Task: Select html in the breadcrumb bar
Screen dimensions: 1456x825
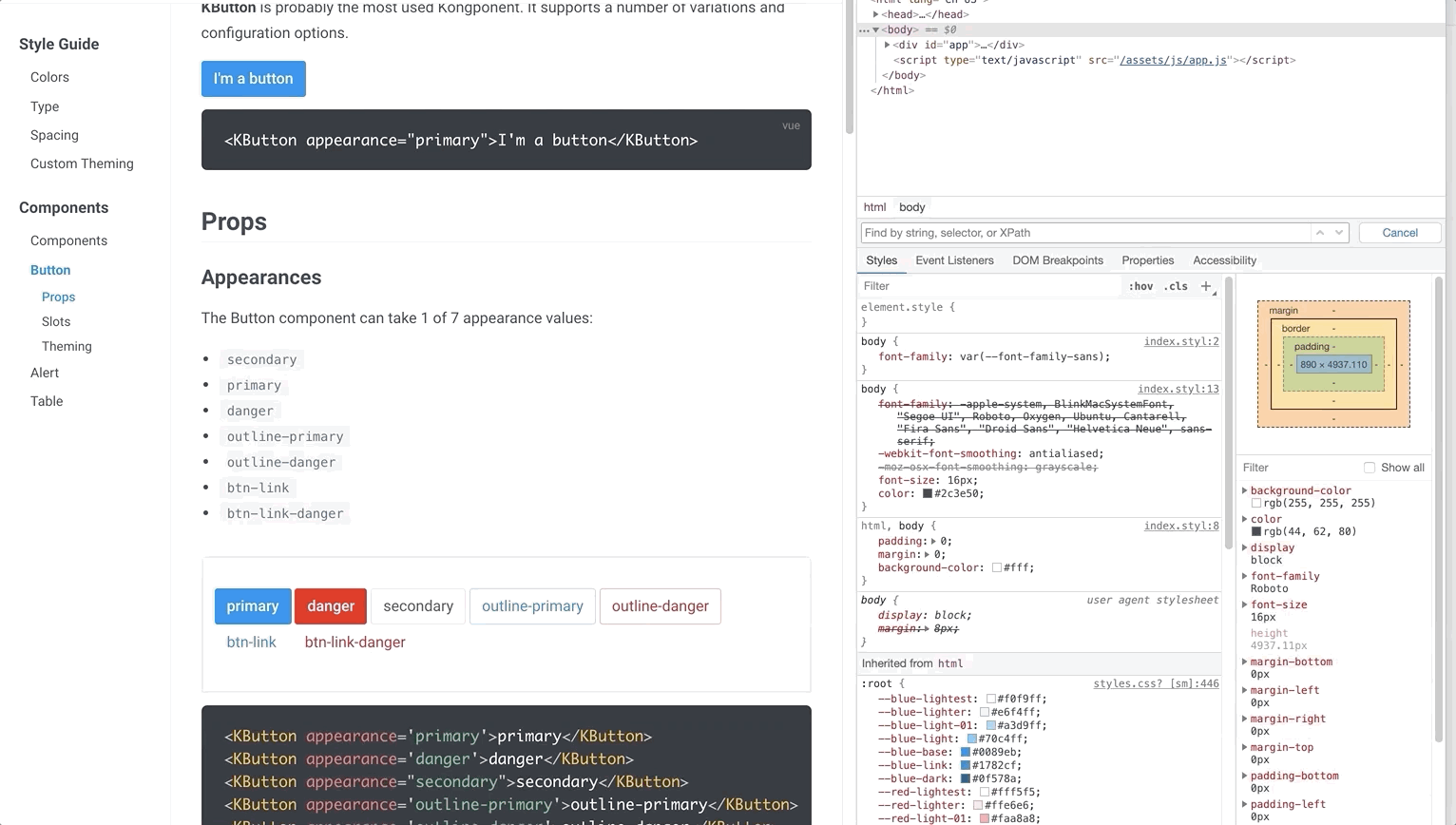Action: point(874,207)
